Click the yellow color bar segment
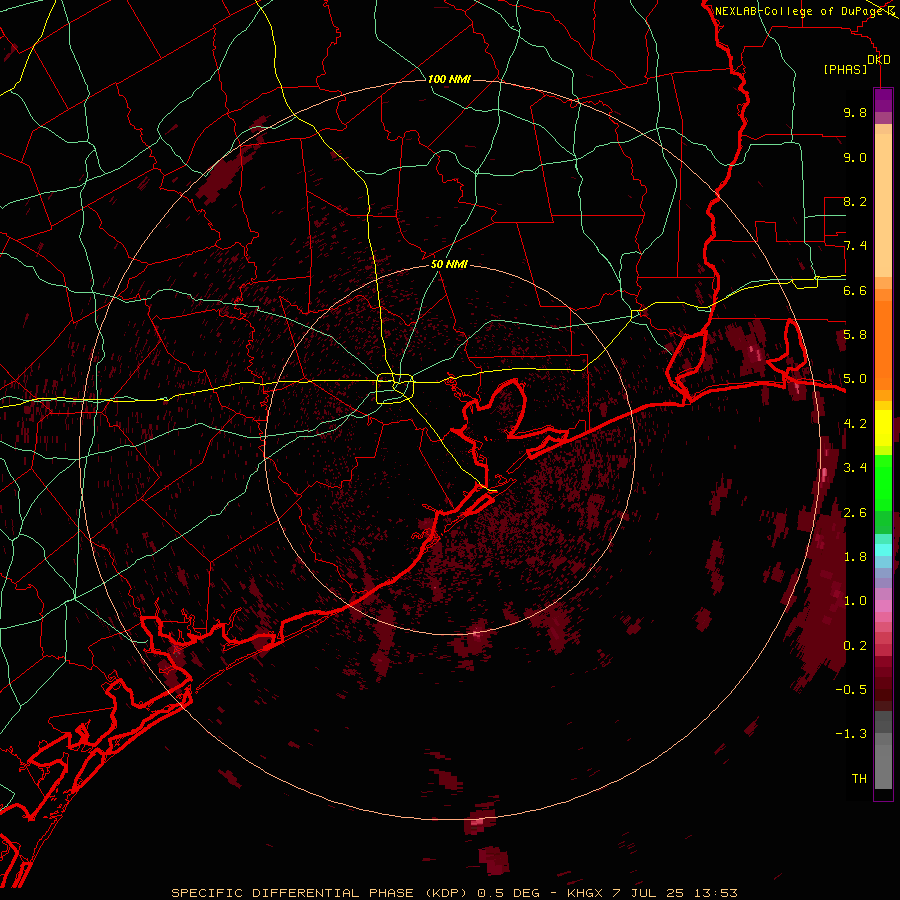The image size is (900, 900). pyautogui.click(x=883, y=428)
